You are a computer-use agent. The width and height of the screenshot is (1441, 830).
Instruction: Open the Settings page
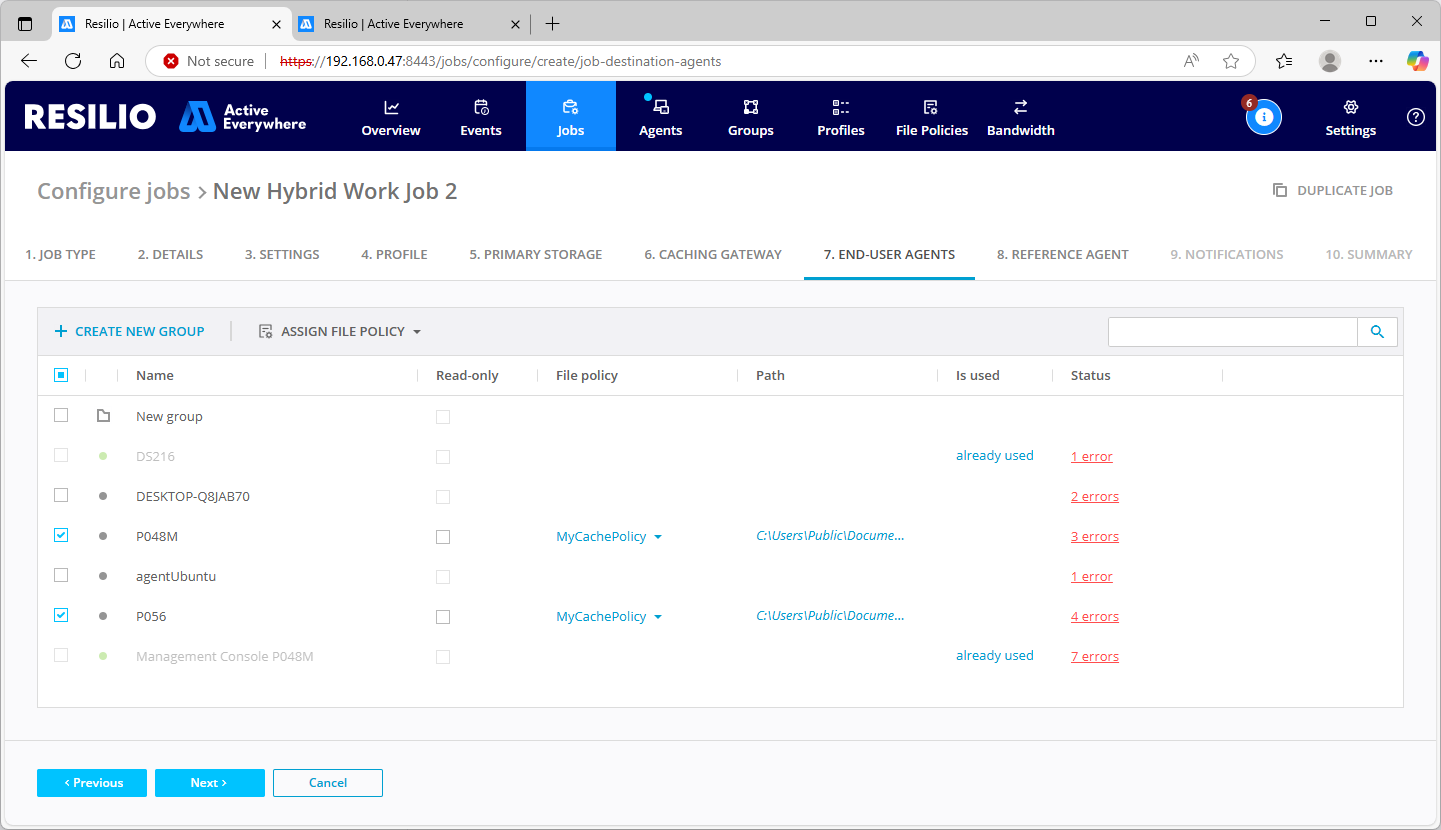click(x=1350, y=116)
